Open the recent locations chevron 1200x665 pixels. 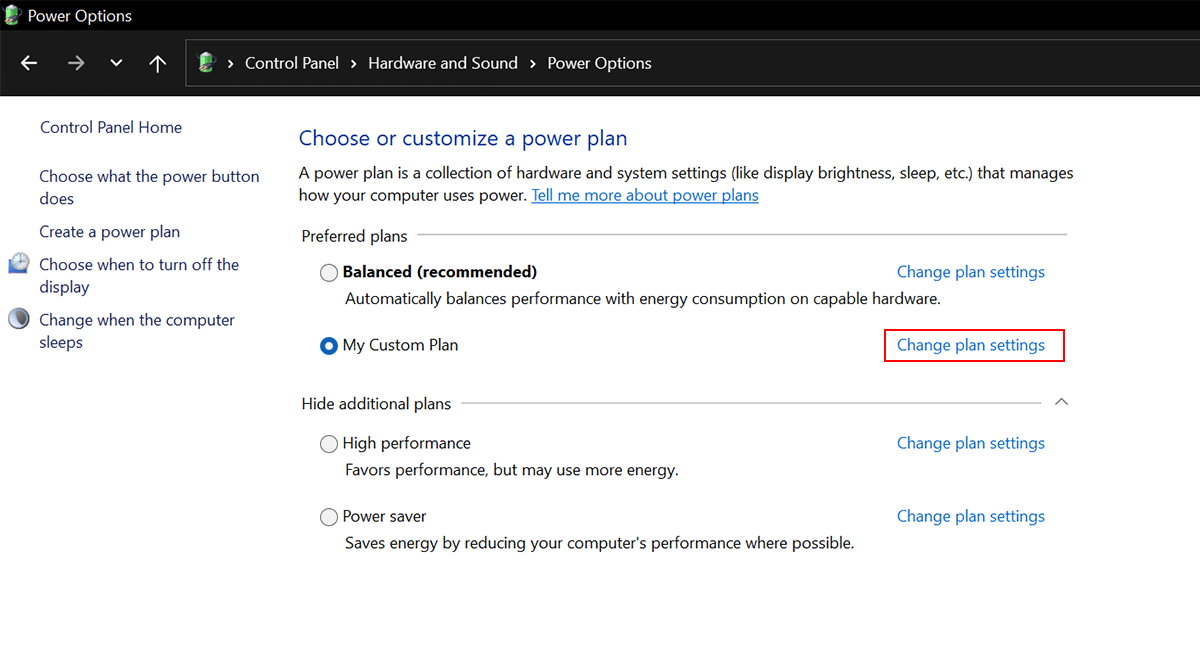click(x=116, y=63)
